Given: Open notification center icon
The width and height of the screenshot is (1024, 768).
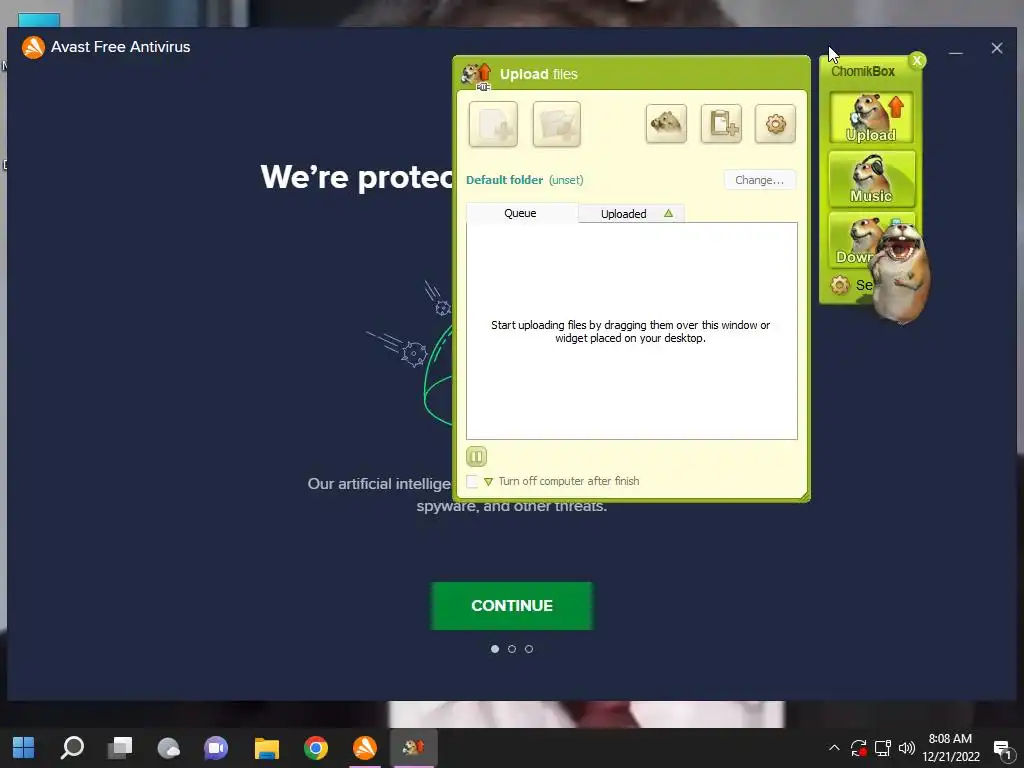Looking at the screenshot, I should point(1002,748).
